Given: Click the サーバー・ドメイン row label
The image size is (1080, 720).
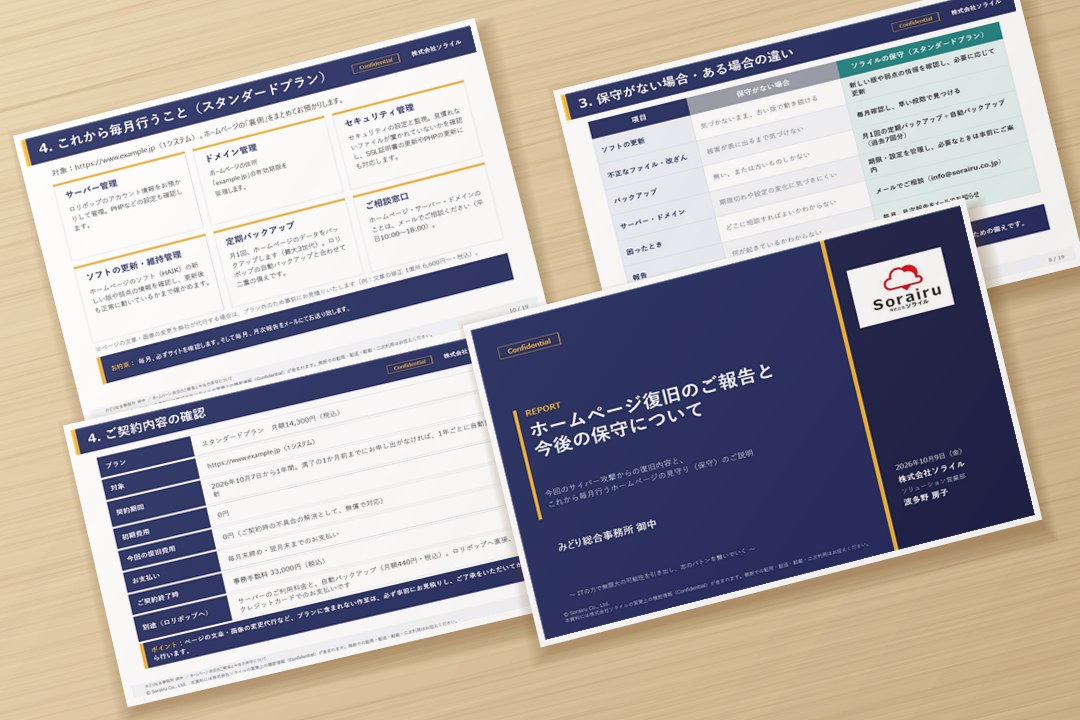Looking at the screenshot, I should click(652, 220).
